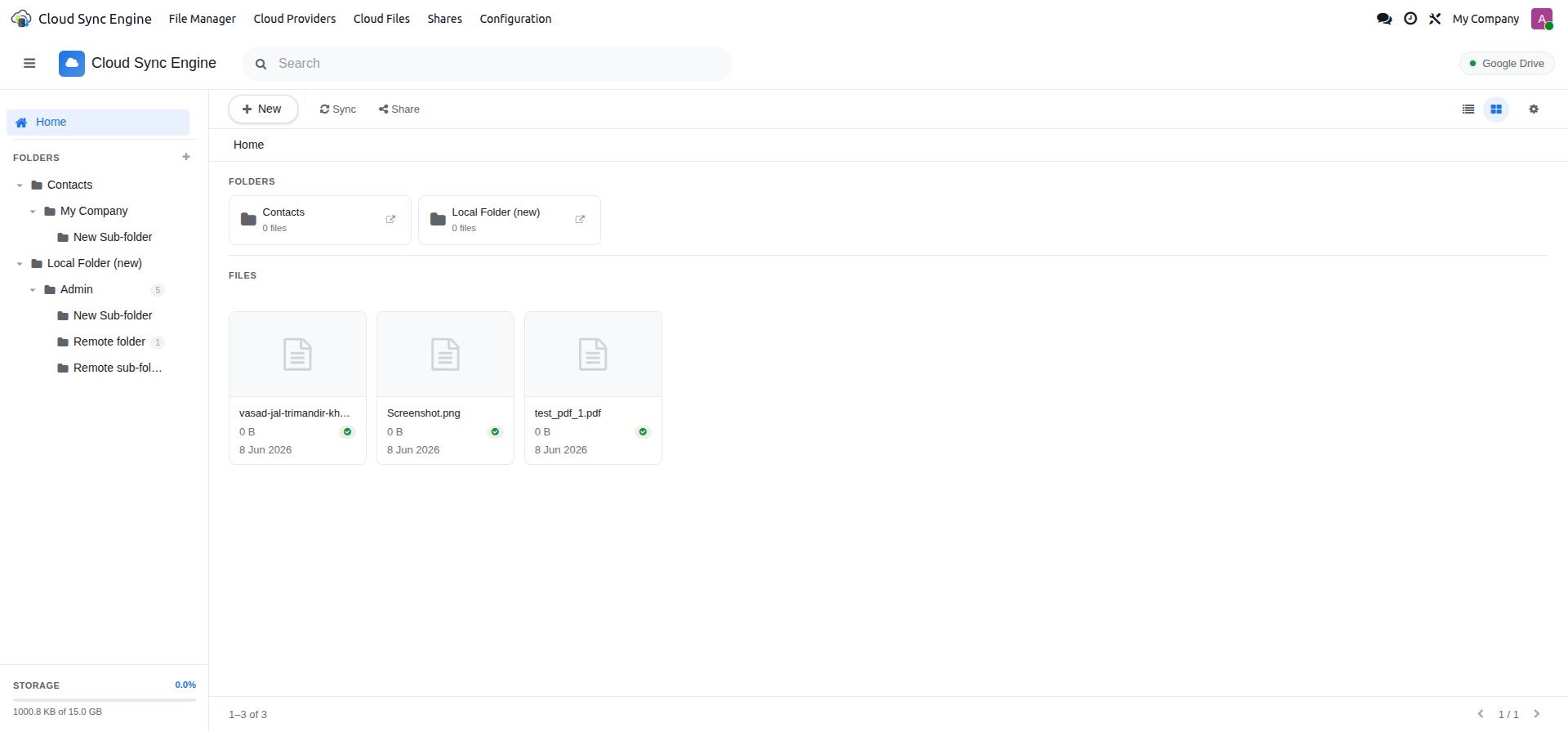Click sync status check on vasad-jal-trimandir file
Viewport: 1568px width, 732px height.
click(x=347, y=432)
